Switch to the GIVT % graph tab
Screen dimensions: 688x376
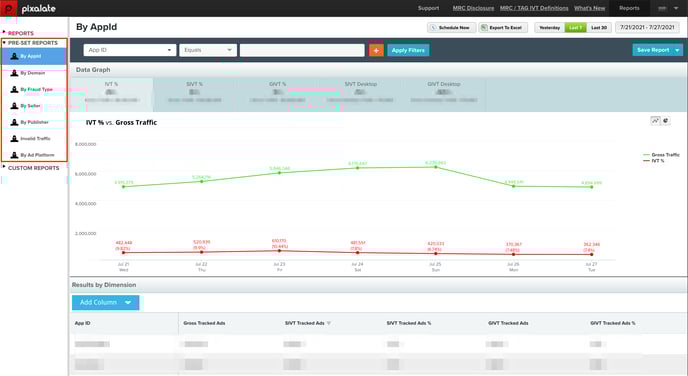(278, 94)
